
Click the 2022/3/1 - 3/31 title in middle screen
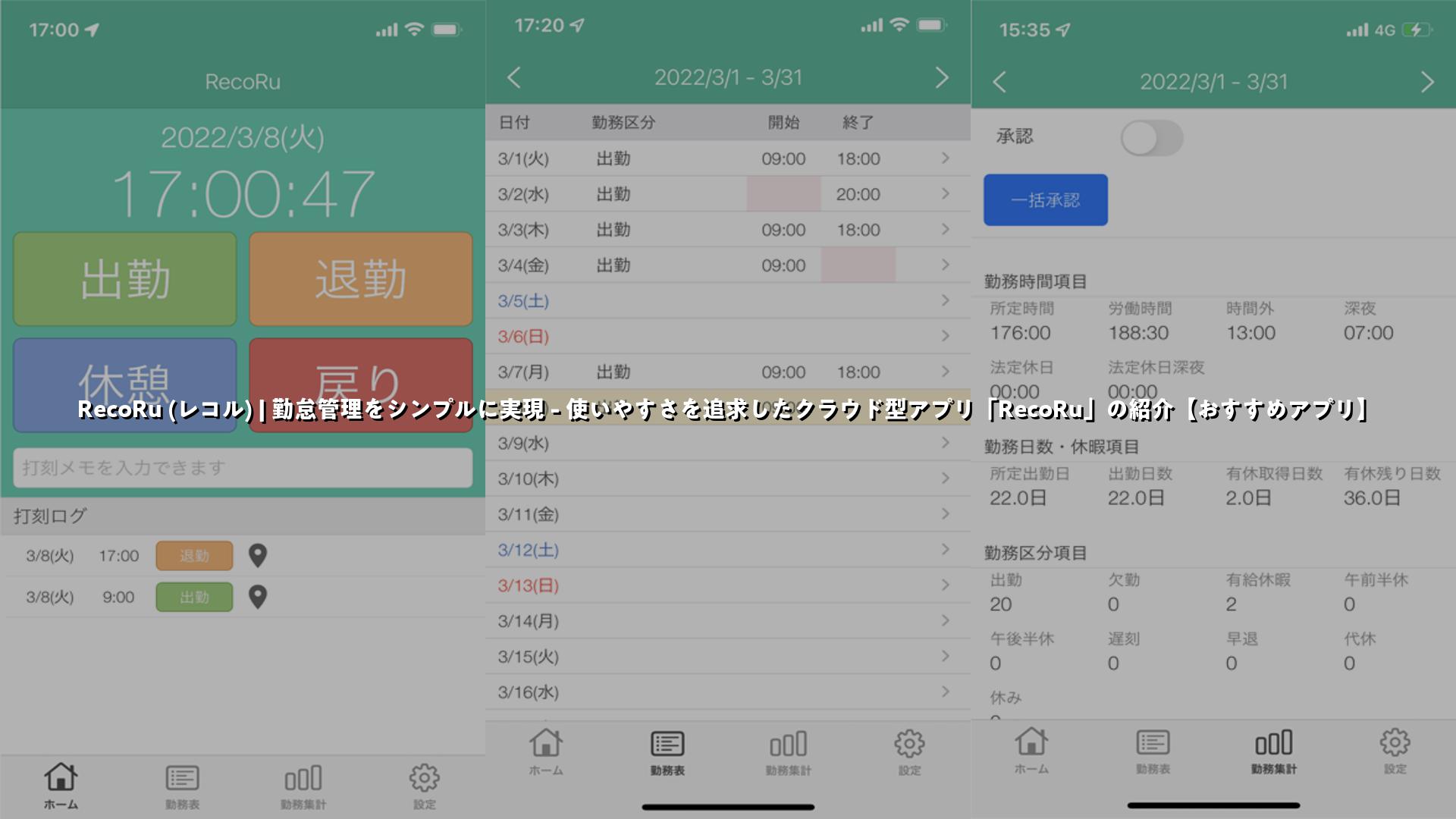(728, 77)
